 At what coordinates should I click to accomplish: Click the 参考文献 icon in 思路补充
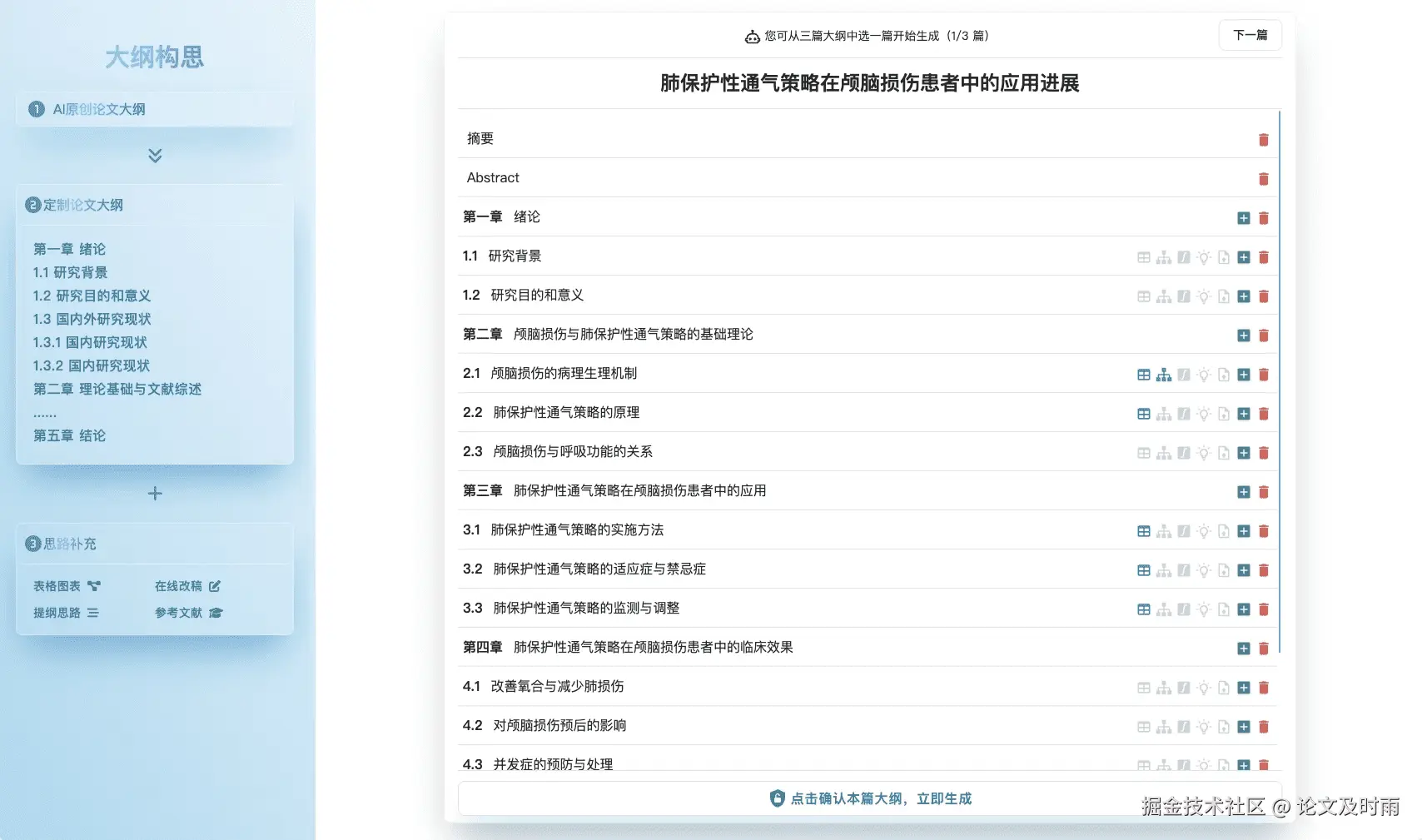point(216,613)
